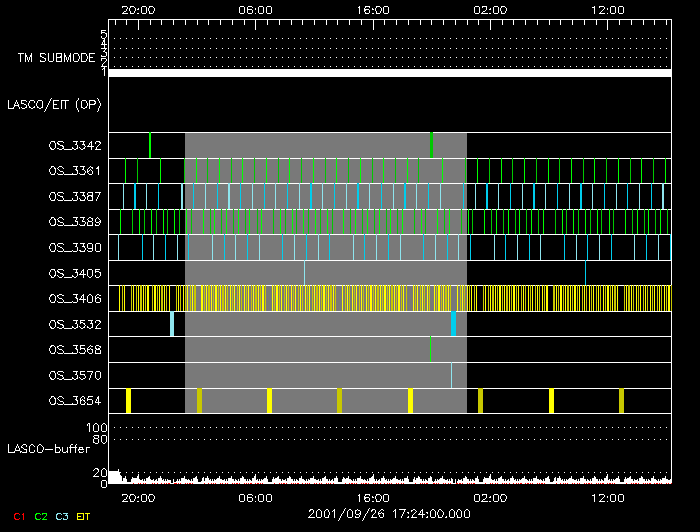Select the leftmost cyan block in OS_3532 row
The width and height of the screenshot is (700, 532).
[x=172, y=324]
